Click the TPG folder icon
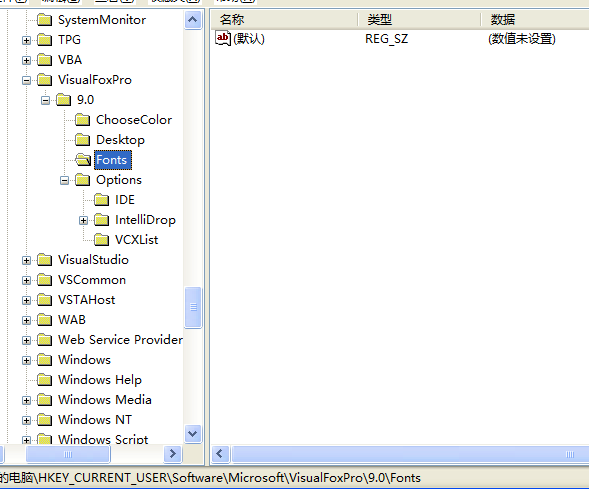 tap(44, 39)
